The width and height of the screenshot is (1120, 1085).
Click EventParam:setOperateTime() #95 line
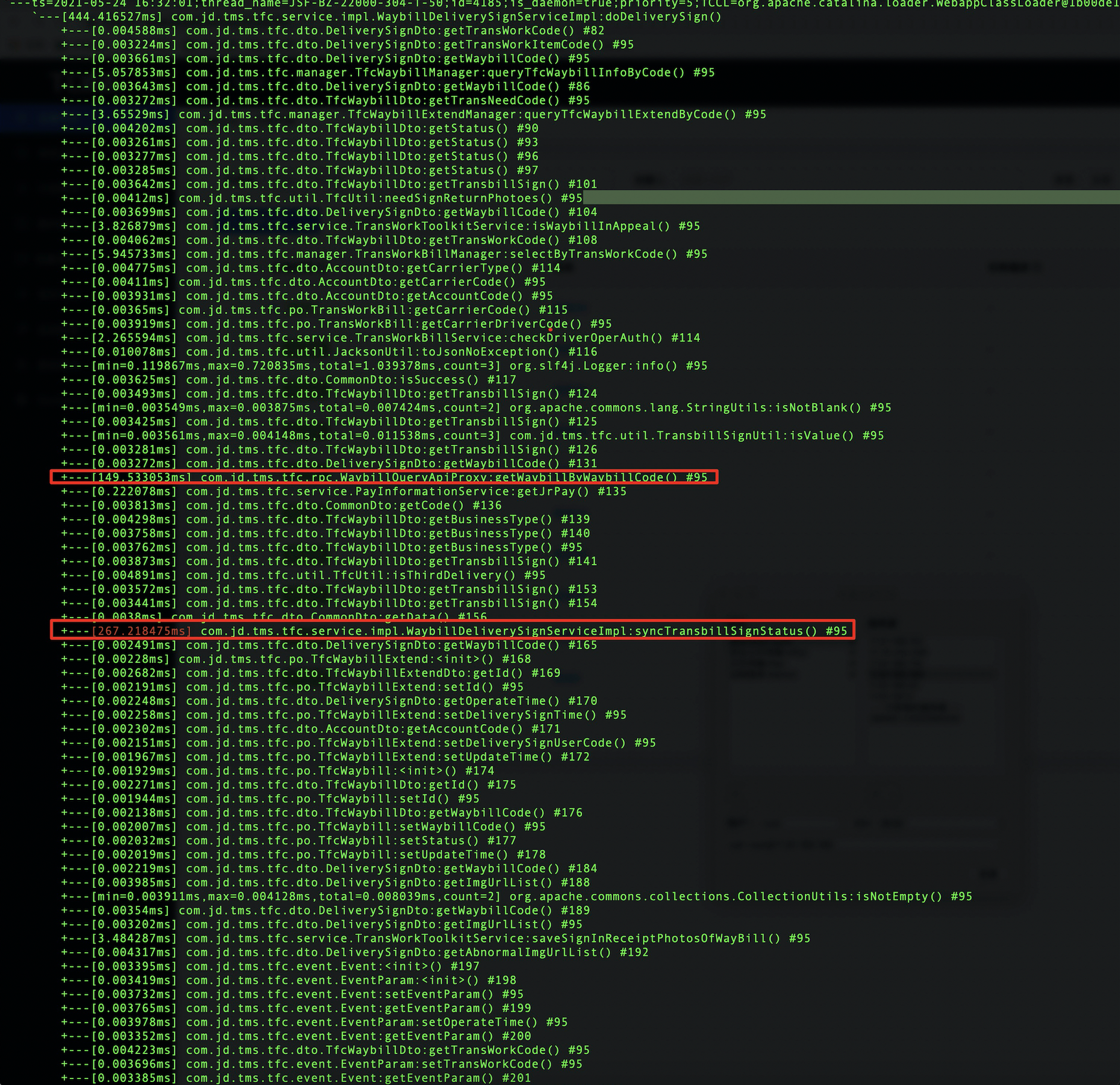point(314,1022)
